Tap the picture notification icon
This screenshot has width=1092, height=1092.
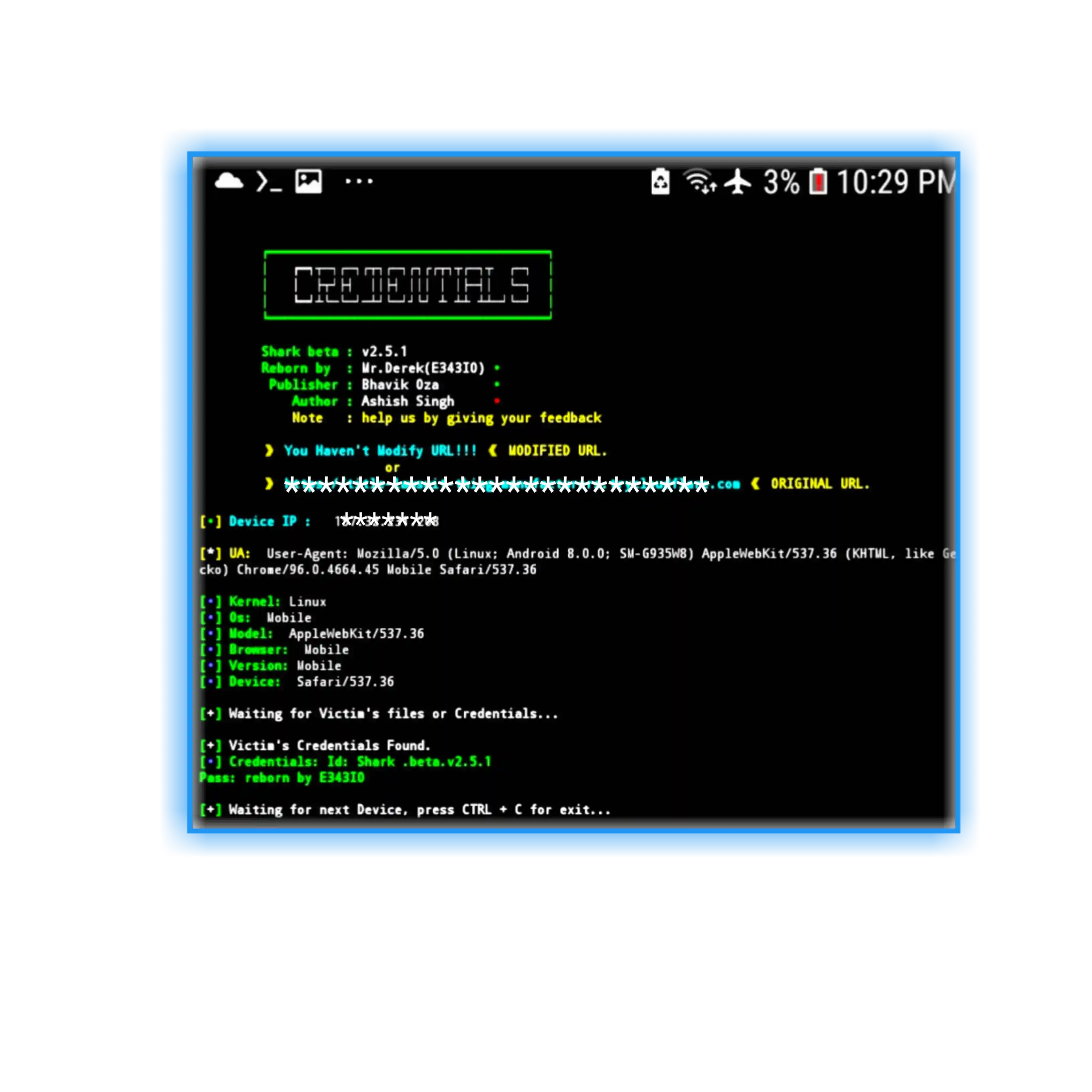tap(308, 181)
